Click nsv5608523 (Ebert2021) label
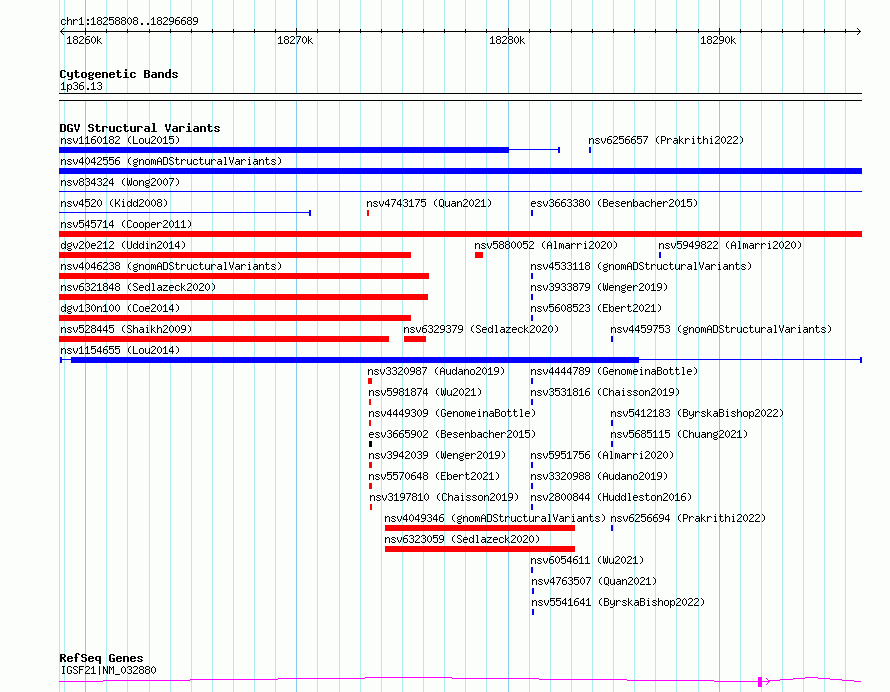 (x=596, y=308)
